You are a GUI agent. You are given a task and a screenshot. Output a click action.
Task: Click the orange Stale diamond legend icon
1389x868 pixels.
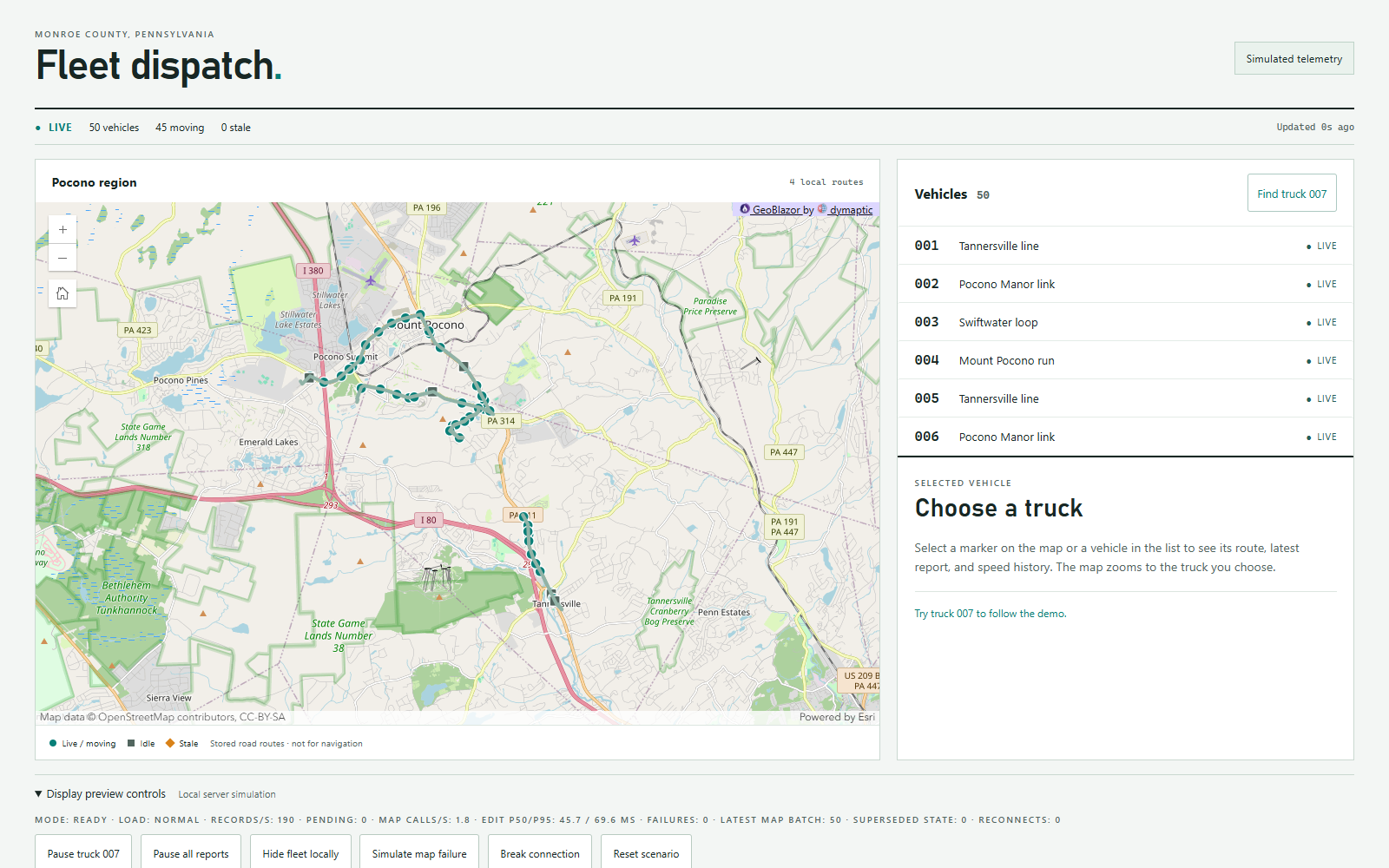pos(170,744)
